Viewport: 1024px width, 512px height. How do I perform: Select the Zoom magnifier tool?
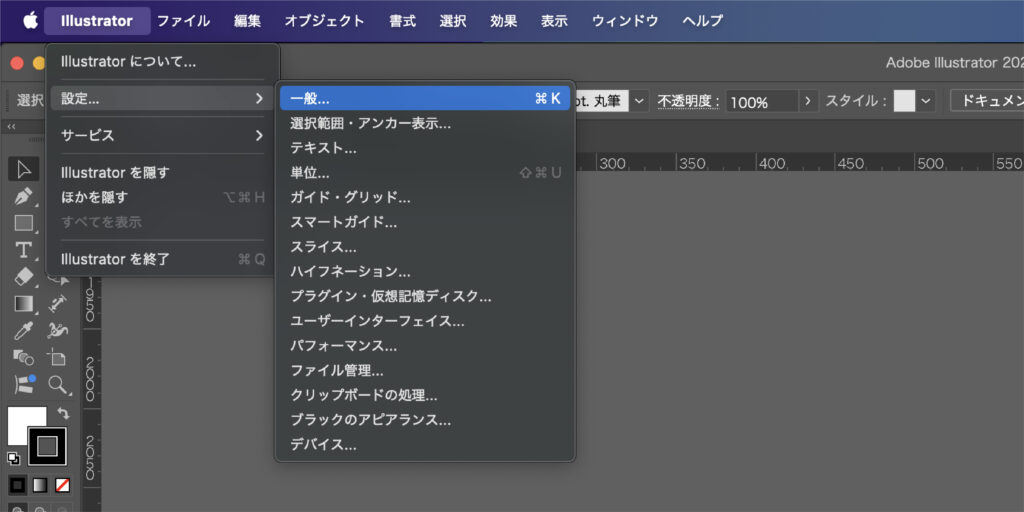58,385
